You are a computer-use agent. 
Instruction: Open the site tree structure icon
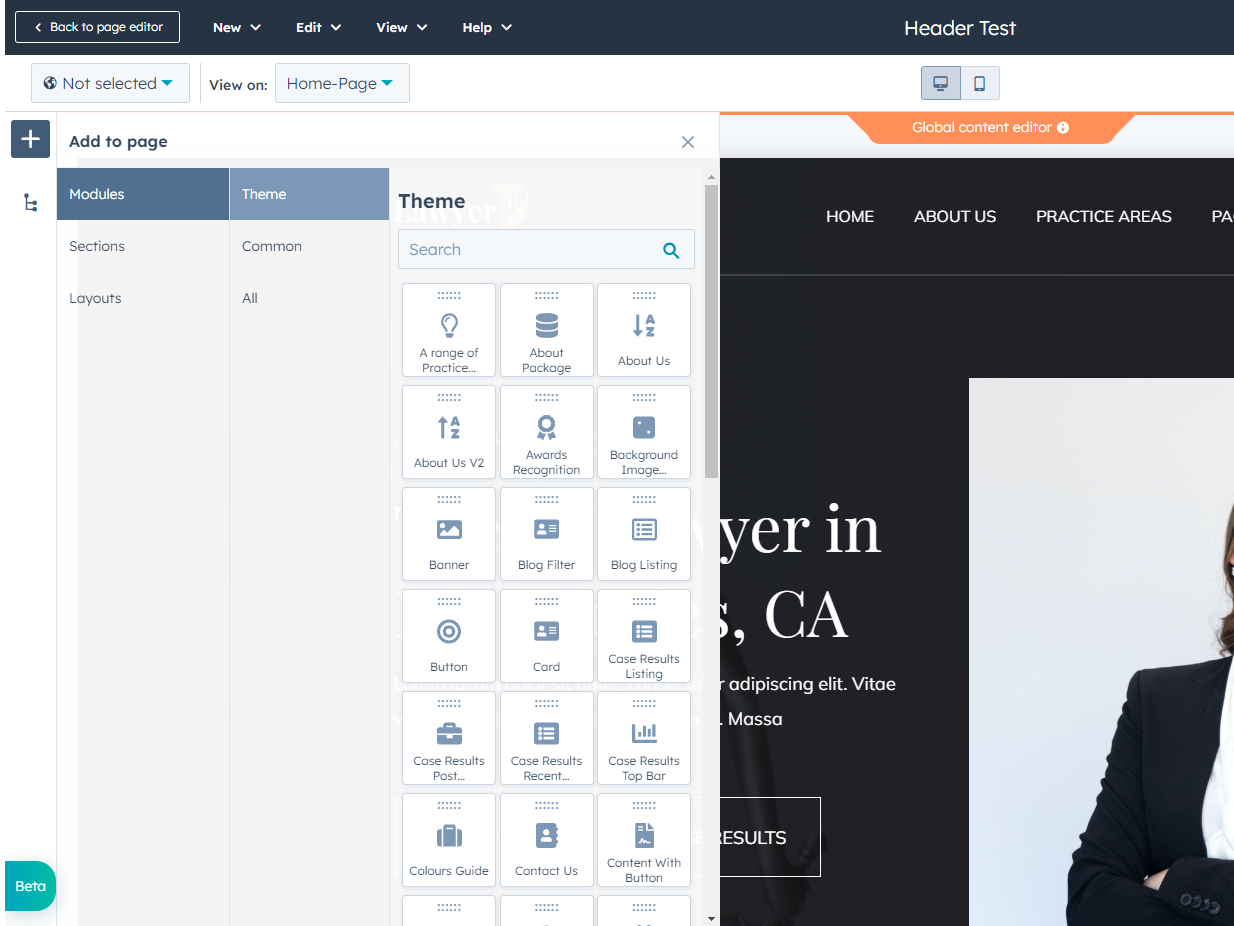click(x=30, y=203)
